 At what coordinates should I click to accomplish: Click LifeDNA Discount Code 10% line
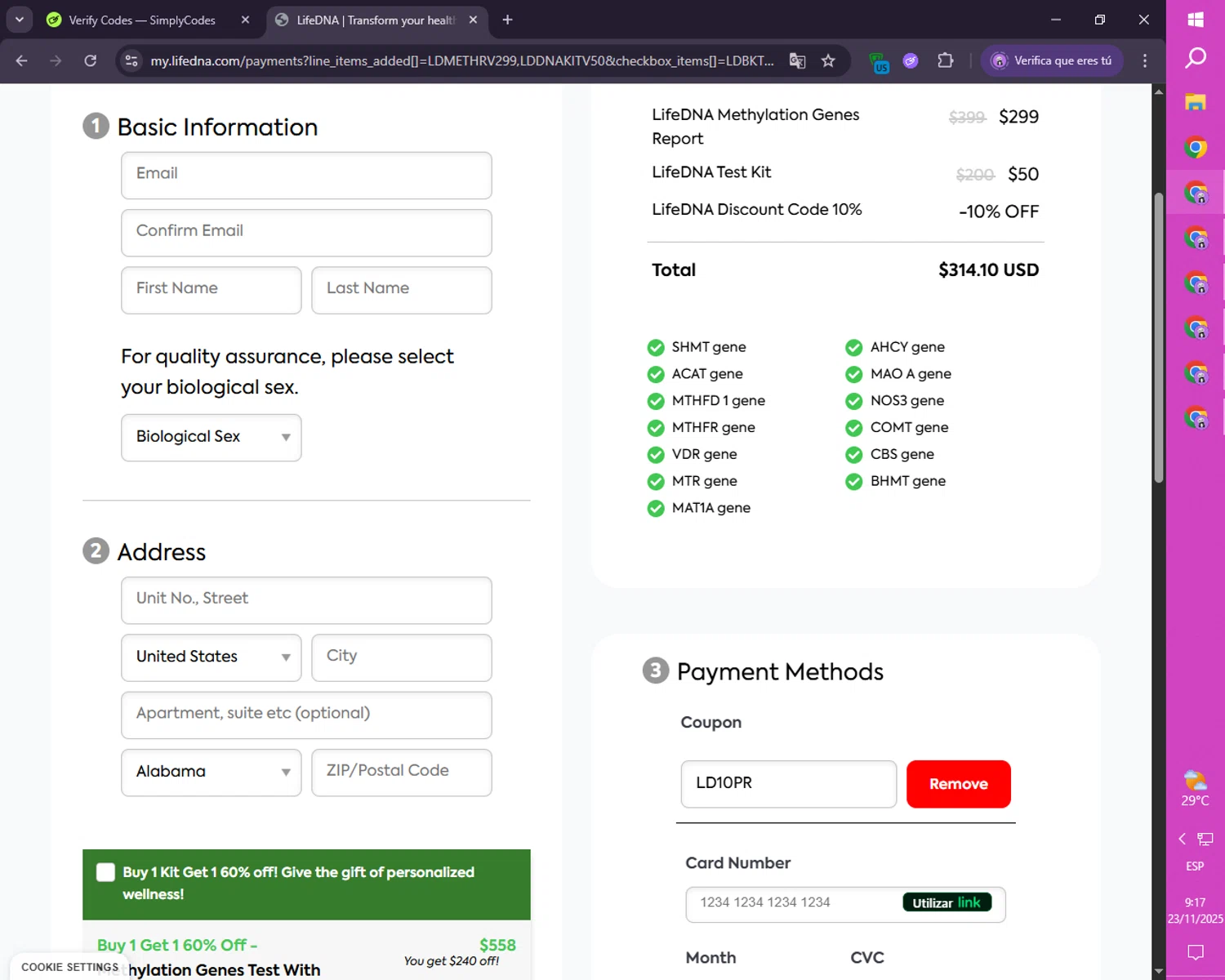pos(756,210)
